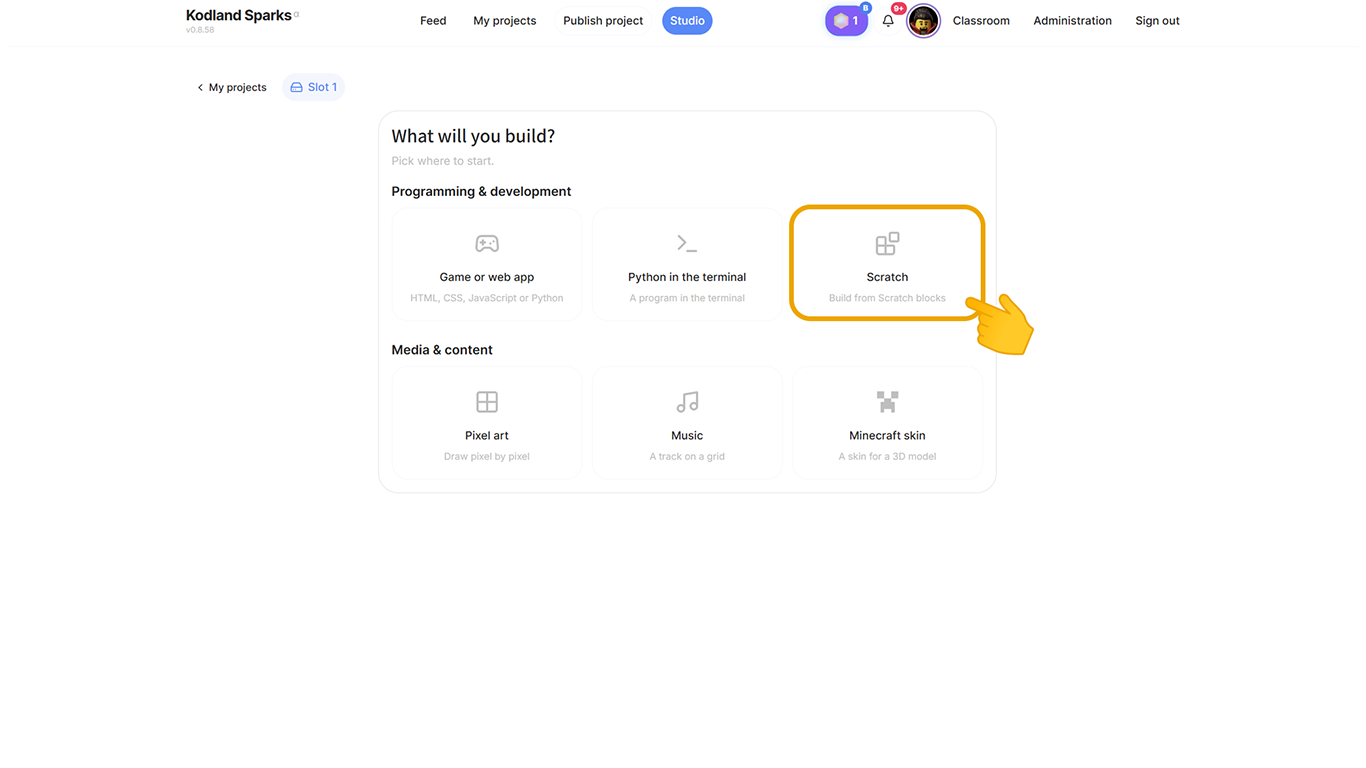The image size is (1366, 768).
Task: Go back to My projects breadcrumb
Action: (x=232, y=88)
